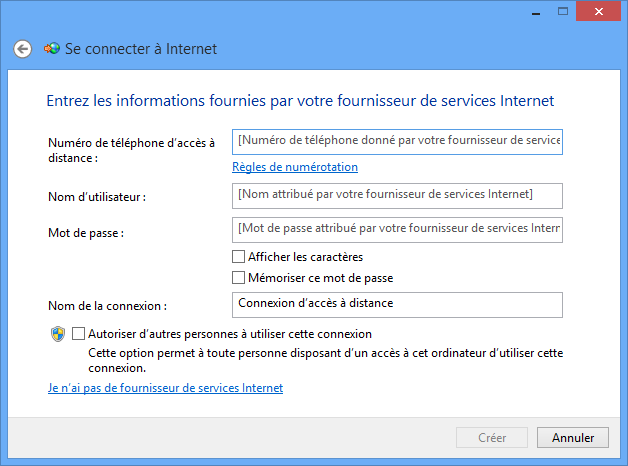The height and width of the screenshot is (466, 628).
Task: Open Je n'ai pas de fournisseur link
Action: pos(165,388)
